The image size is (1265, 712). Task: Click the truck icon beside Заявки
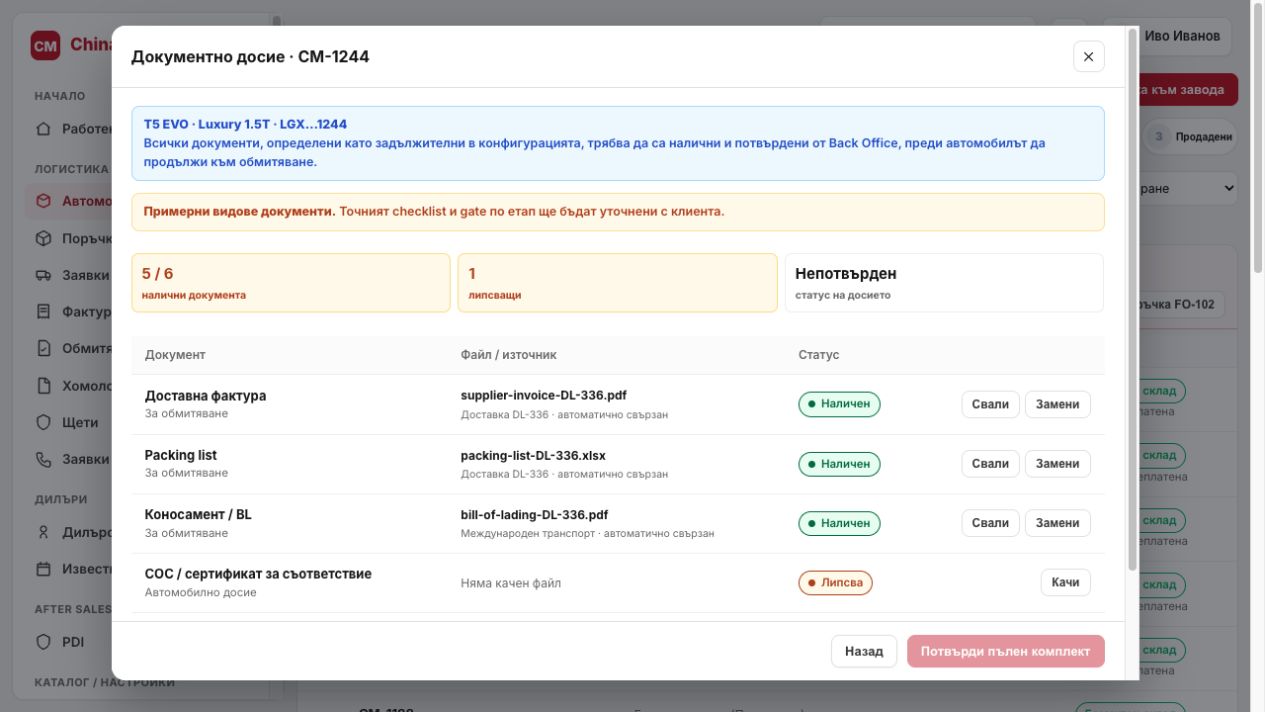click(43, 275)
